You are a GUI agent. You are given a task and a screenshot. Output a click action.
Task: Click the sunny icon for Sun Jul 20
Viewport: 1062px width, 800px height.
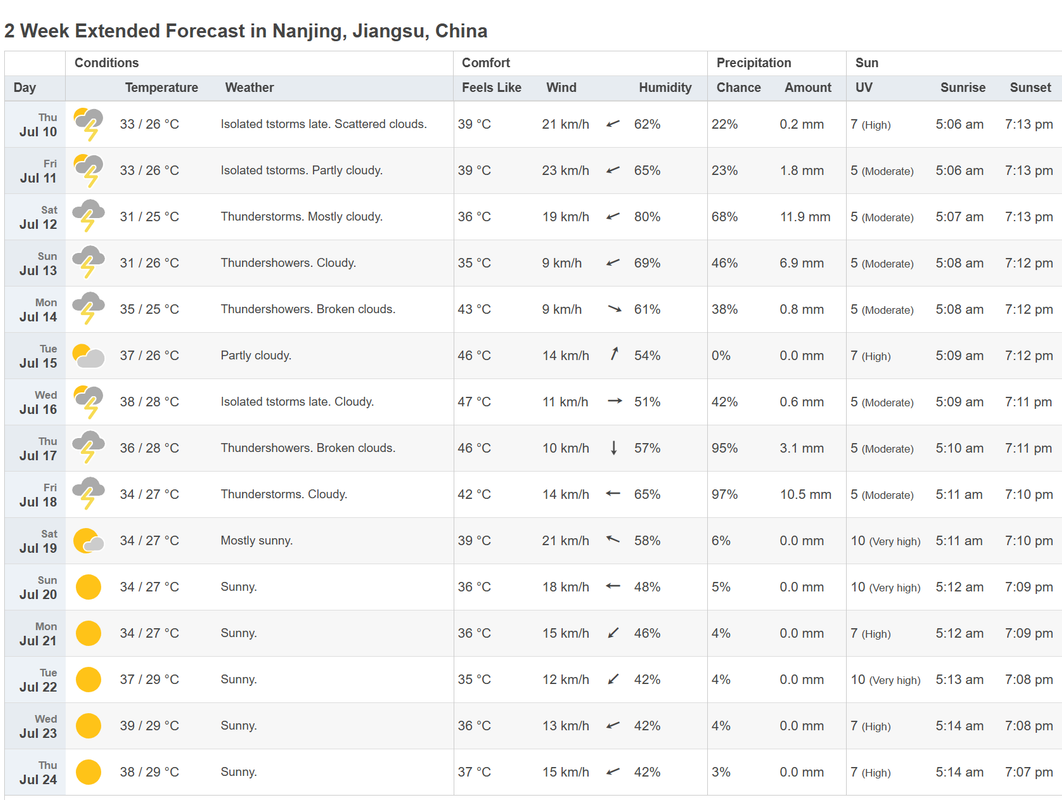[88, 587]
